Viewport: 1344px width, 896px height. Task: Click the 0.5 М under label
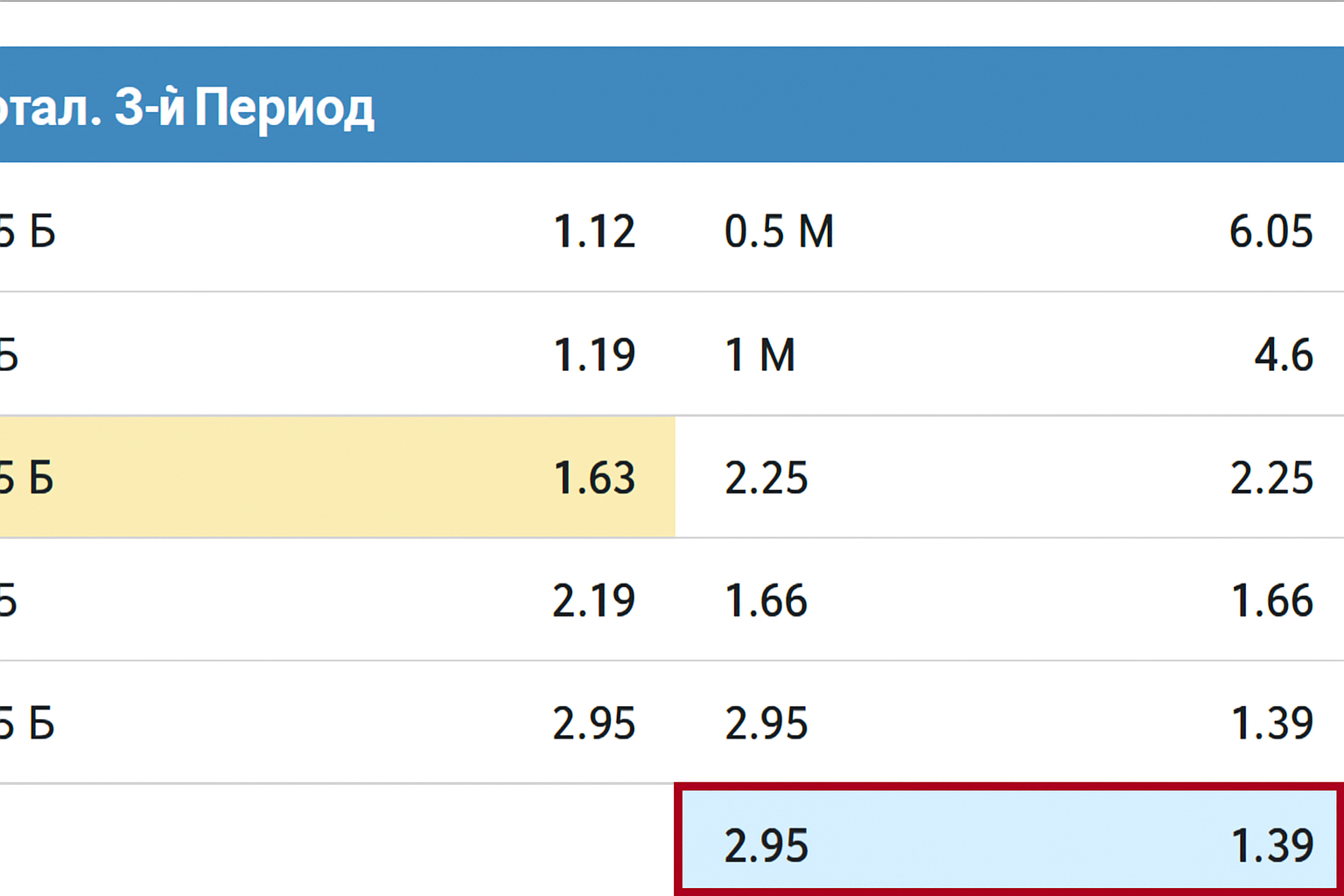(779, 232)
